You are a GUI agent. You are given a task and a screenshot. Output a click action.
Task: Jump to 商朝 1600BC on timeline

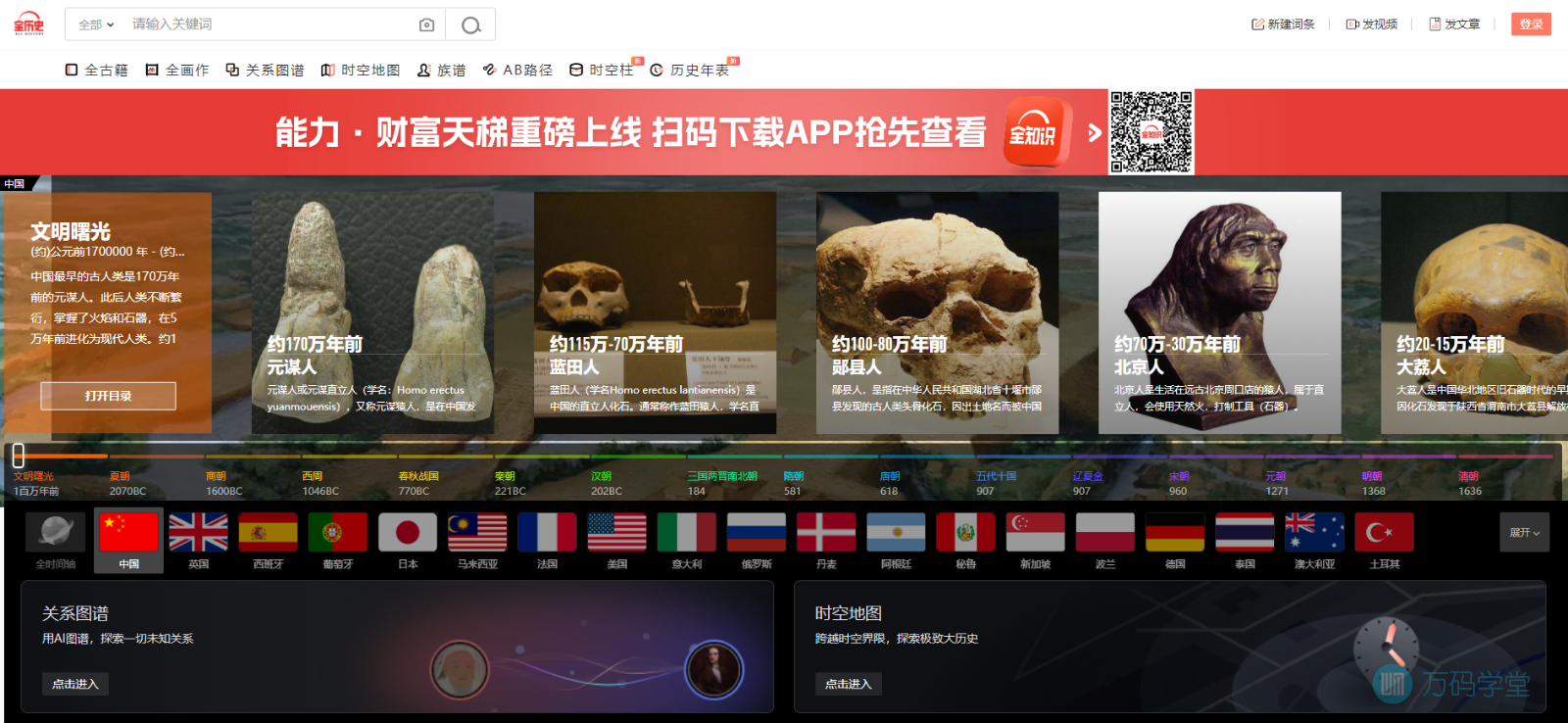(223, 483)
